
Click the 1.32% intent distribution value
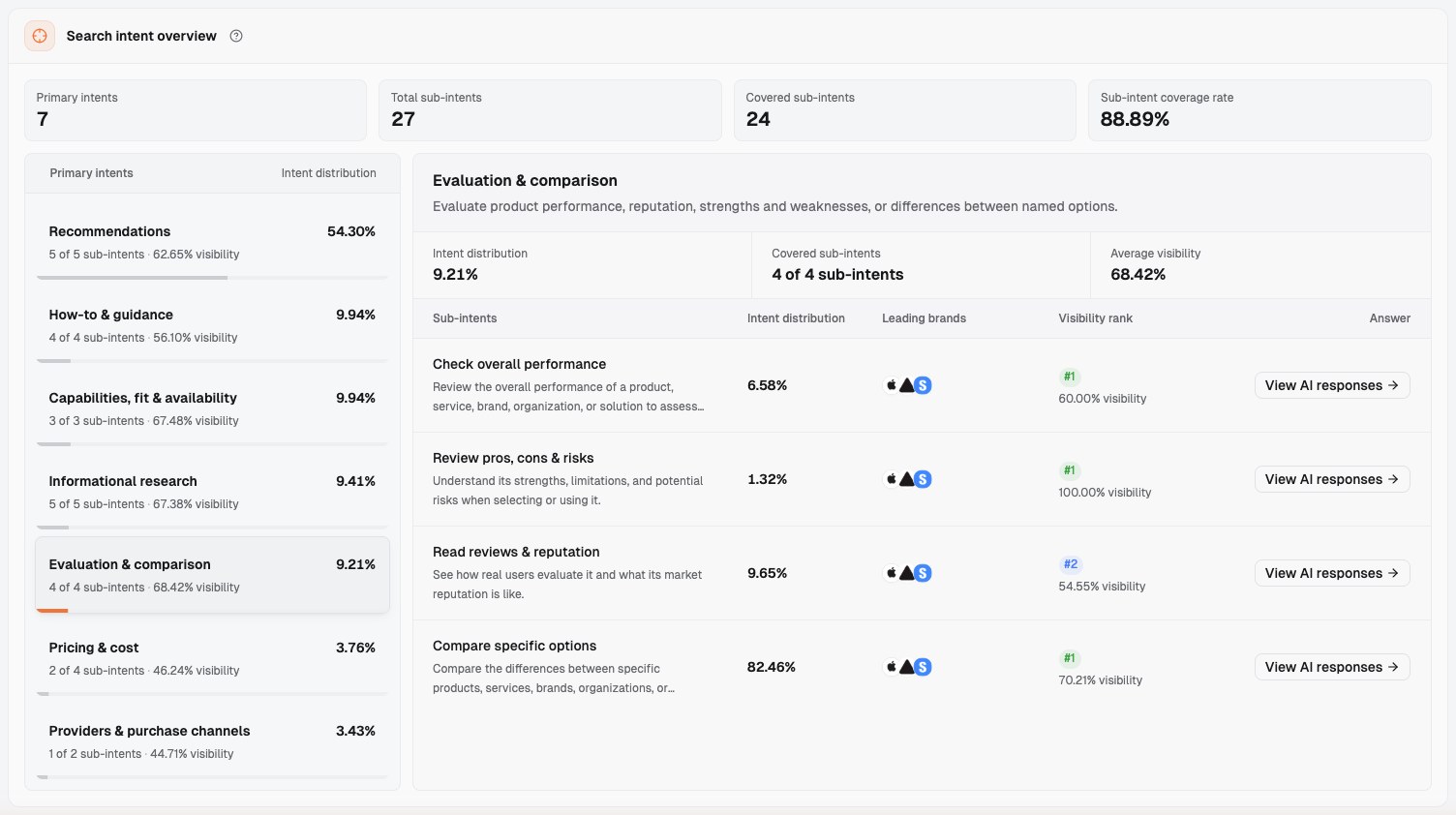767,479
